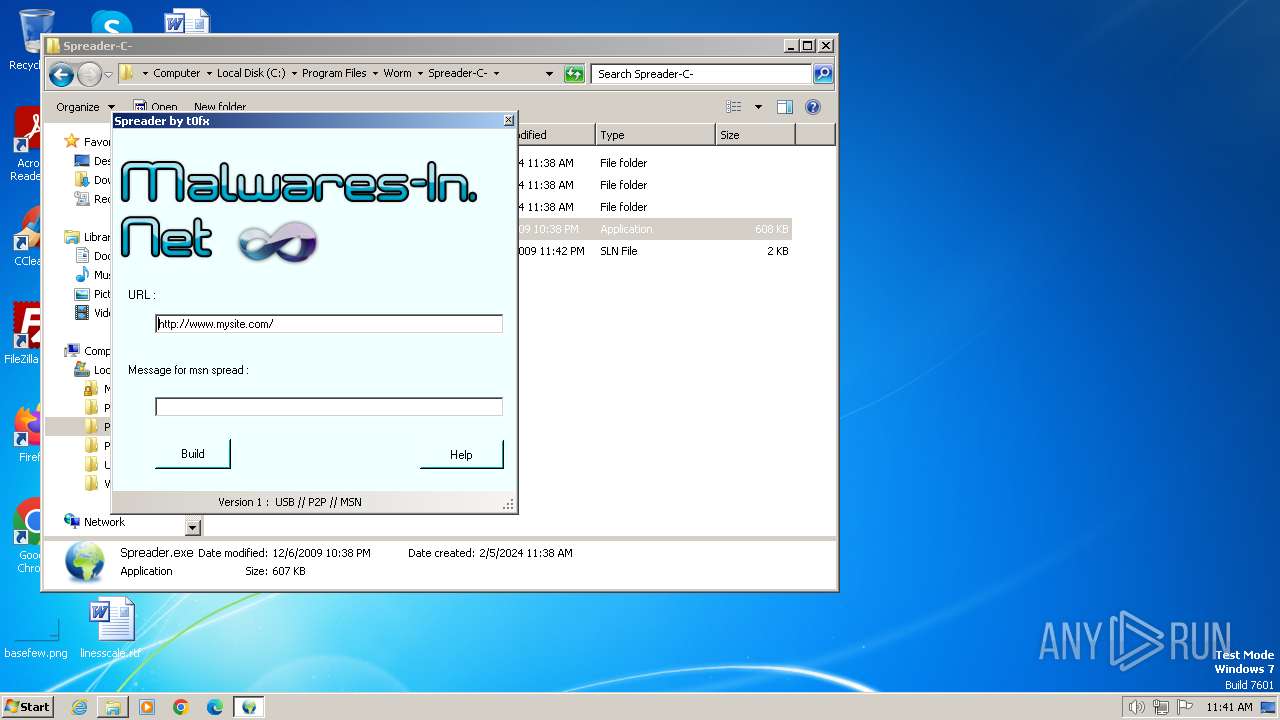The height and width of the screenshot is (720, 1280).
Task: Launch Chrome from the taskbar
Action: [181, 707]
